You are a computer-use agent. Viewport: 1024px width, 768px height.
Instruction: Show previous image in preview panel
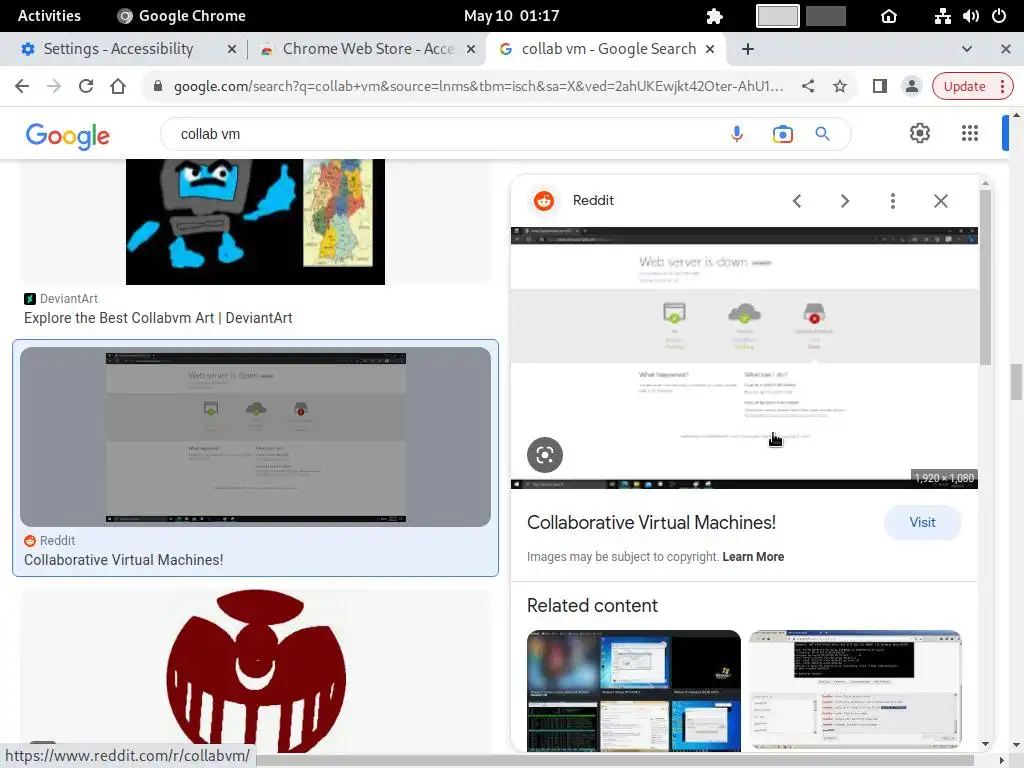click(x=797, y=200)
